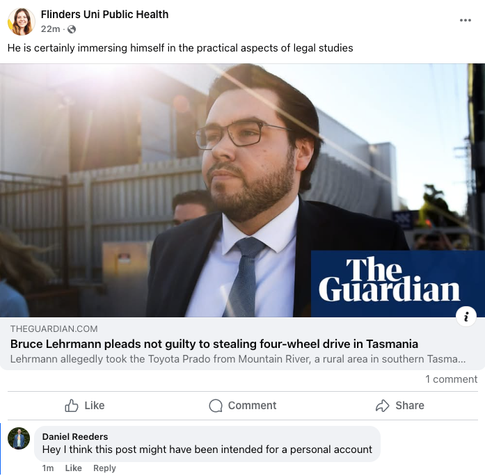Click the speech bubble Comment icon
The width and height of the screenshot is (485, 476).
point(216,406)
